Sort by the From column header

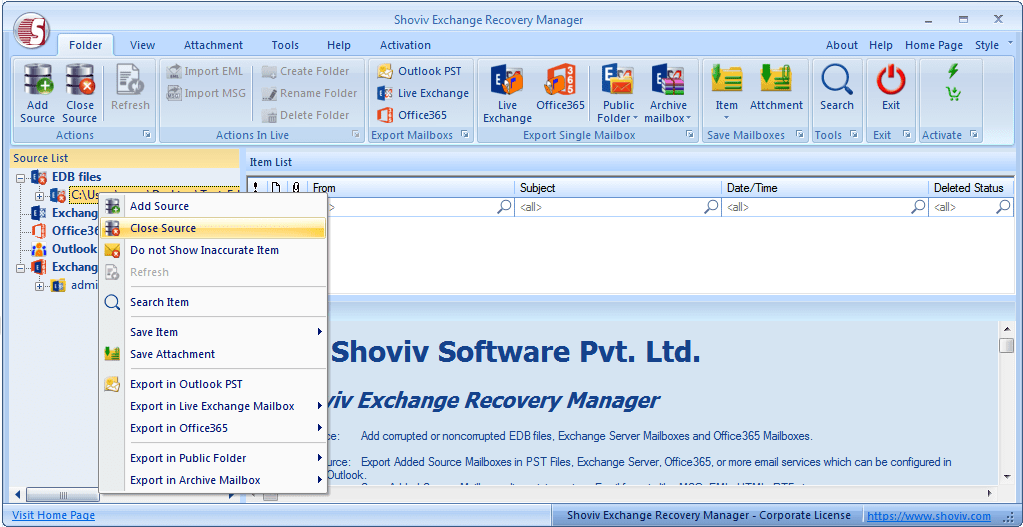point(410,188)
